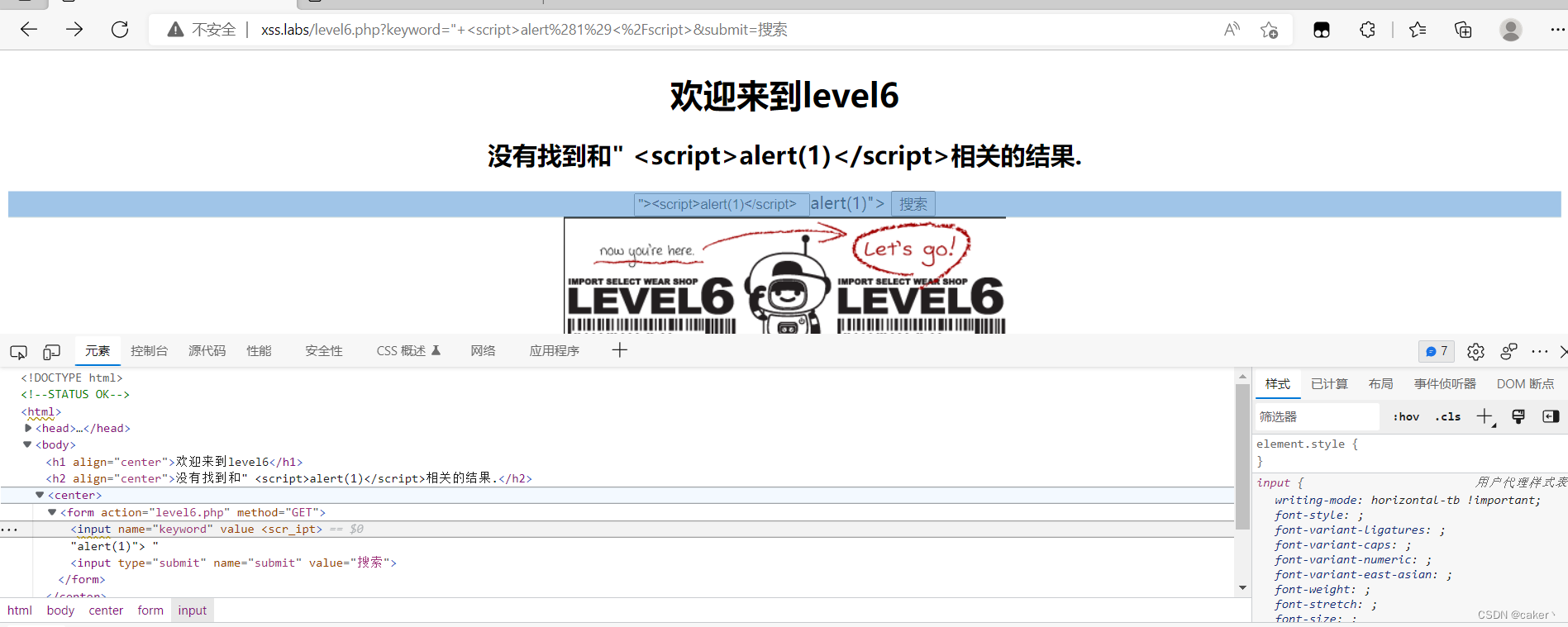Viewport: 1568px width, 627px height.
Task: Select the 安全性 tab
Action: click(x=323, y=351)
